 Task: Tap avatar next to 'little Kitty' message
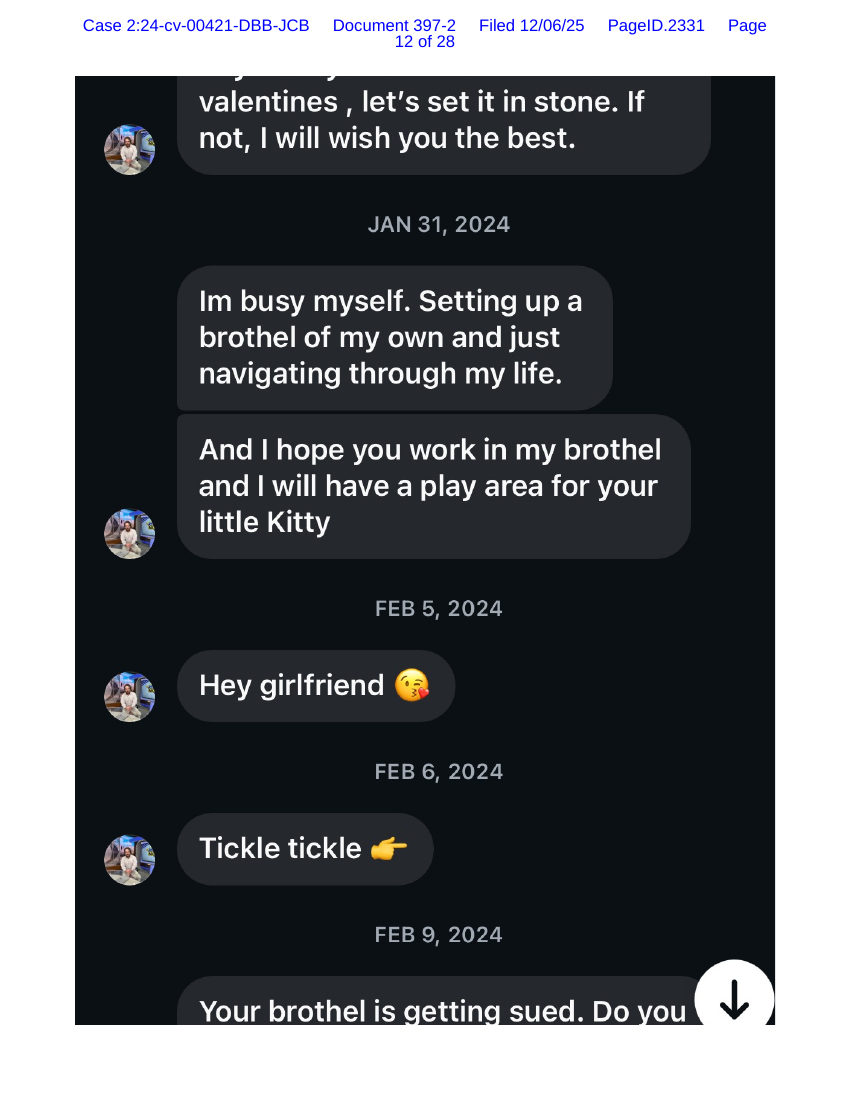[x=130, y=534]
